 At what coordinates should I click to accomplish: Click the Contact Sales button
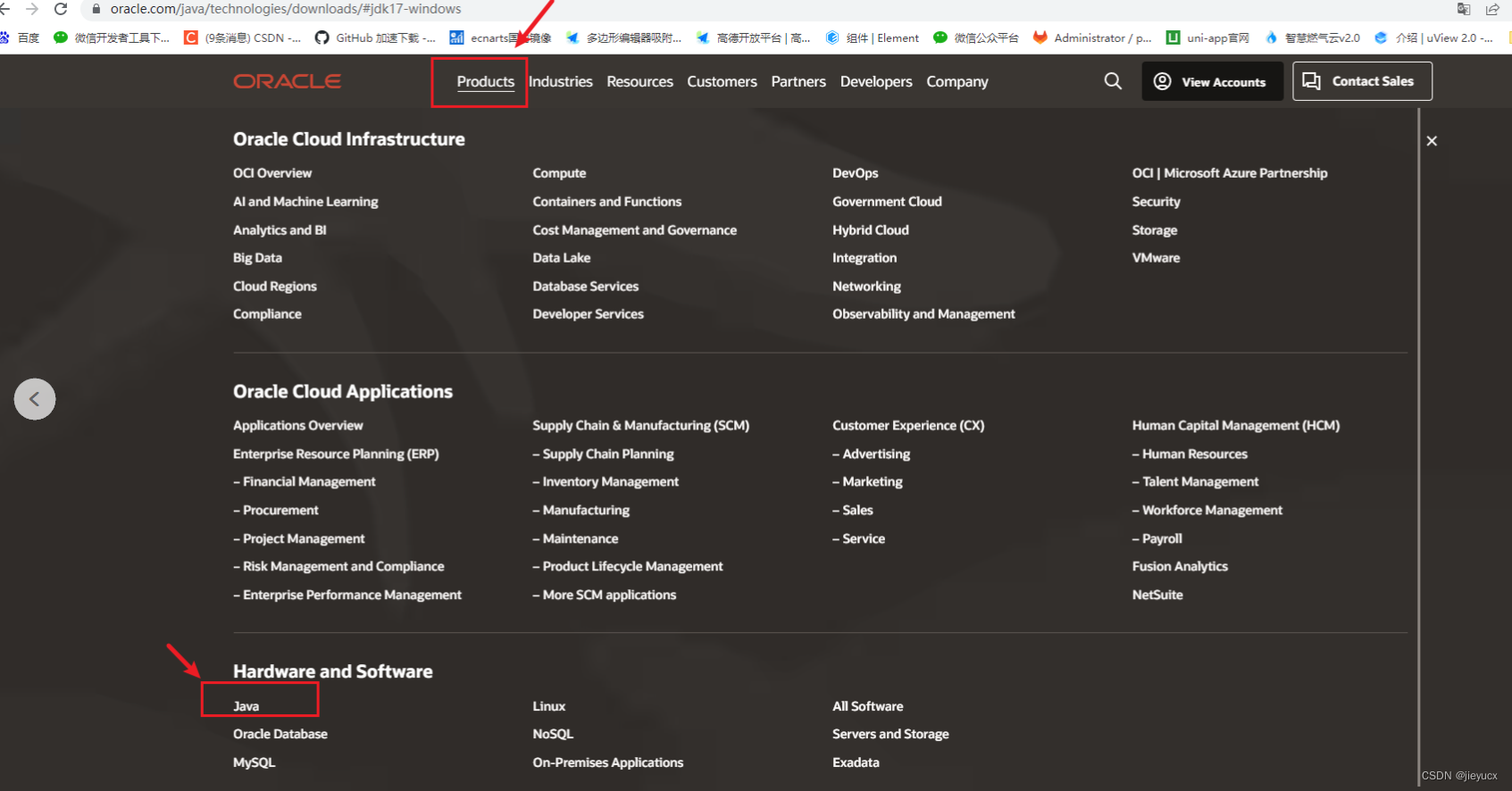tap(1362, 81)
